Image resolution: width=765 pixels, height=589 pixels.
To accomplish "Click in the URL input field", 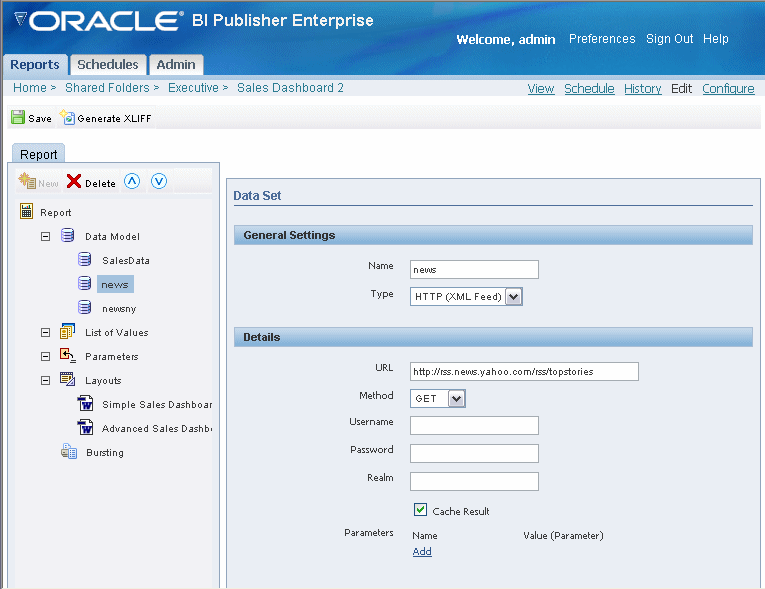I will click(524, 371).
